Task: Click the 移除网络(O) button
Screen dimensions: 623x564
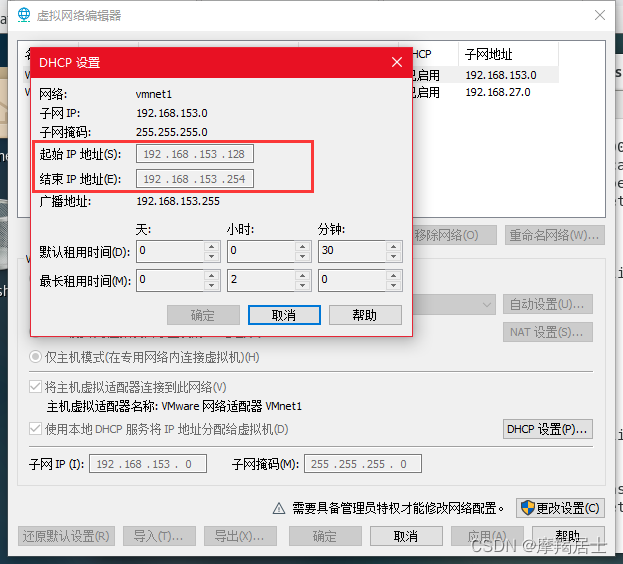Action: [455, 235]
